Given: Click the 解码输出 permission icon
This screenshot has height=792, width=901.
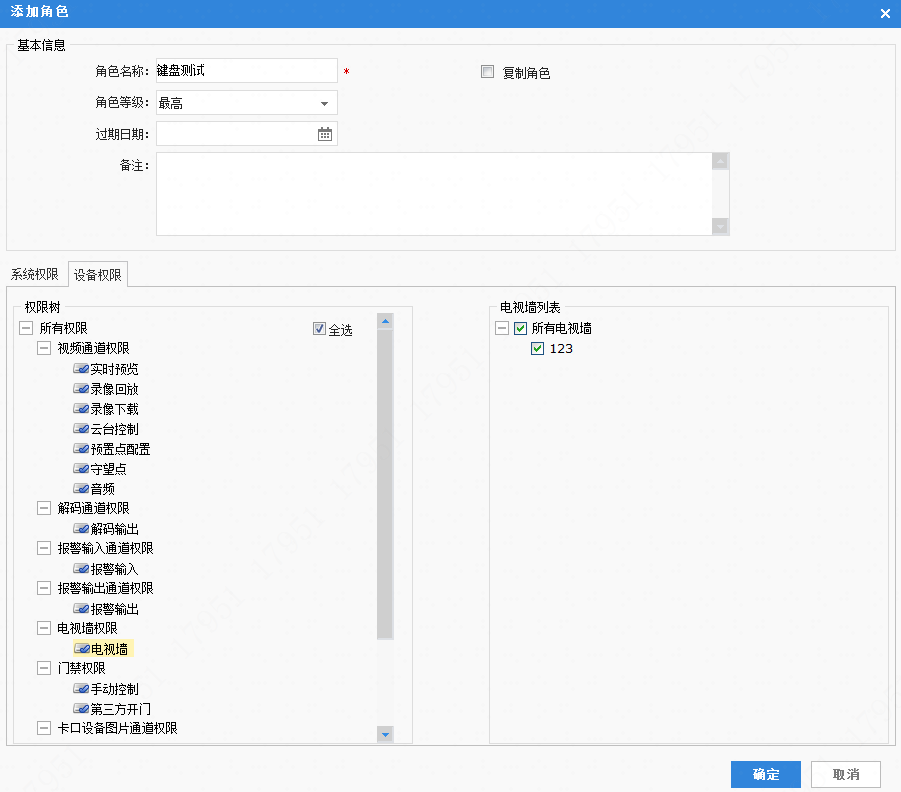Looking at the screenshot, I should (81, 528).
